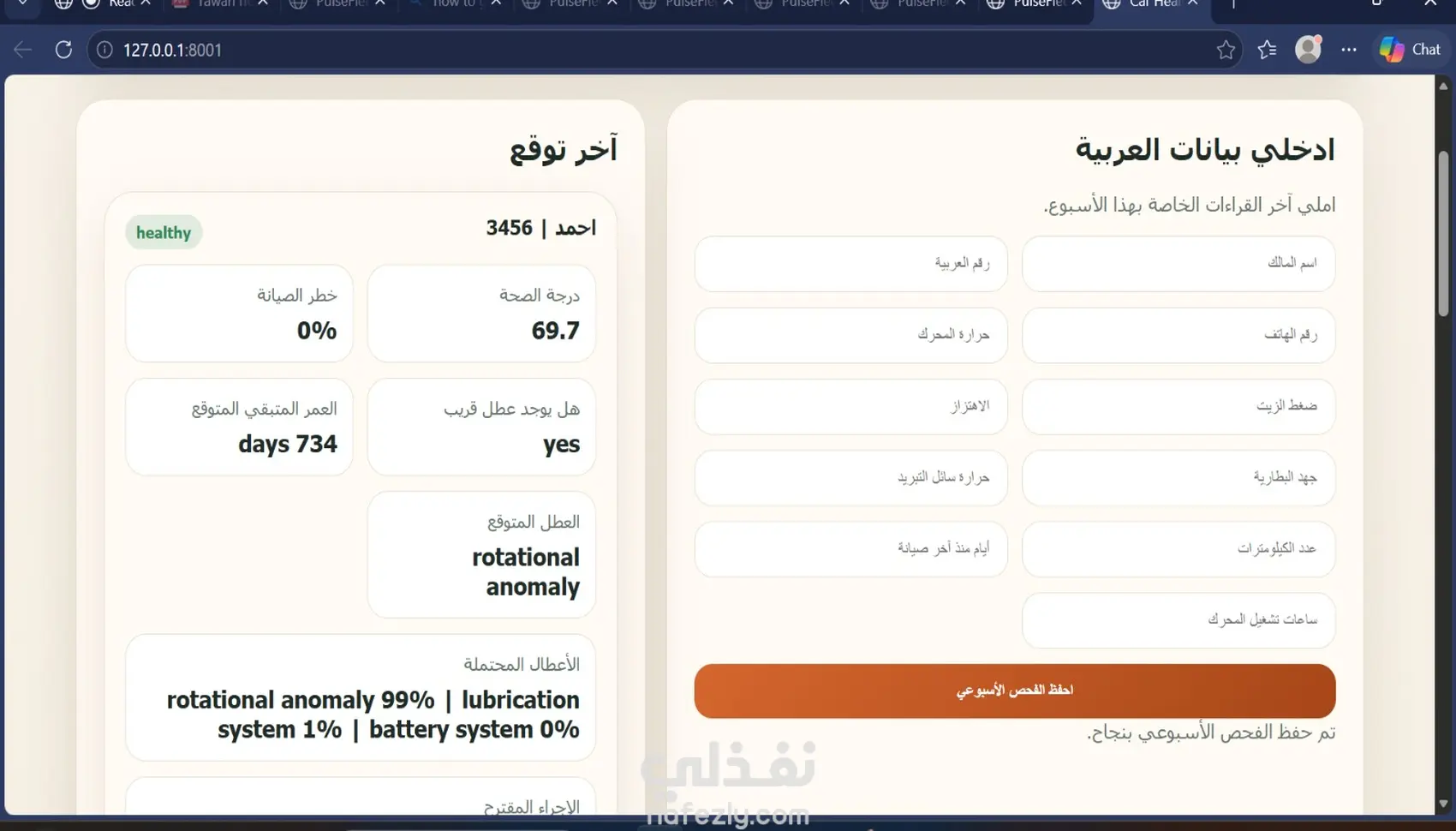Screen dimensions: 1456x831
Task: Submit the form with "احفظ الفحص الأسبوعي" button
Action: tap(1015, 691)
